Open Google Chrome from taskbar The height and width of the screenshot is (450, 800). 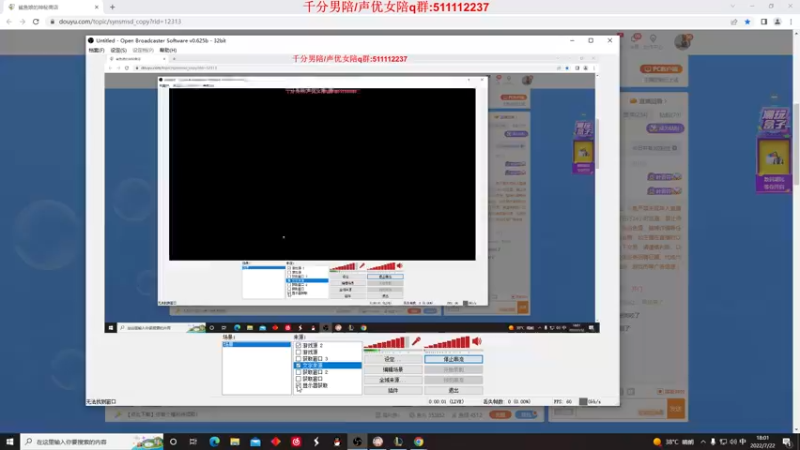pyautogui.click(x=418, y=441)
